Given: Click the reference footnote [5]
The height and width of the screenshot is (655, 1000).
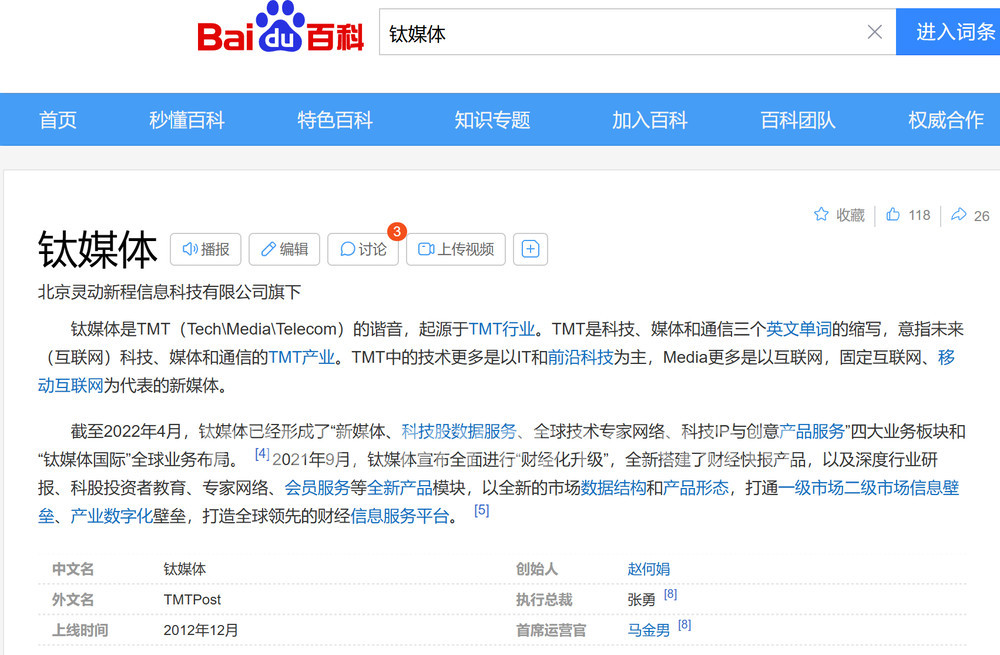Looking at the screenshot, I should [x=482, y=511].
